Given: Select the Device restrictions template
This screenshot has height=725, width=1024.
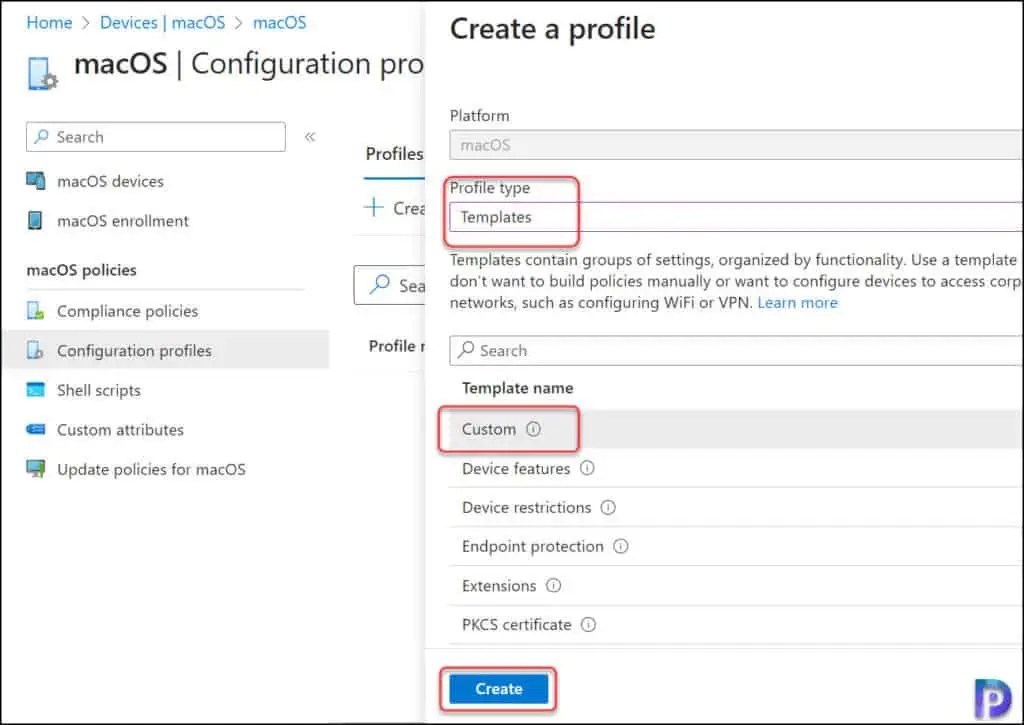Looking at the screenshot, I should (x=526, y=508).
